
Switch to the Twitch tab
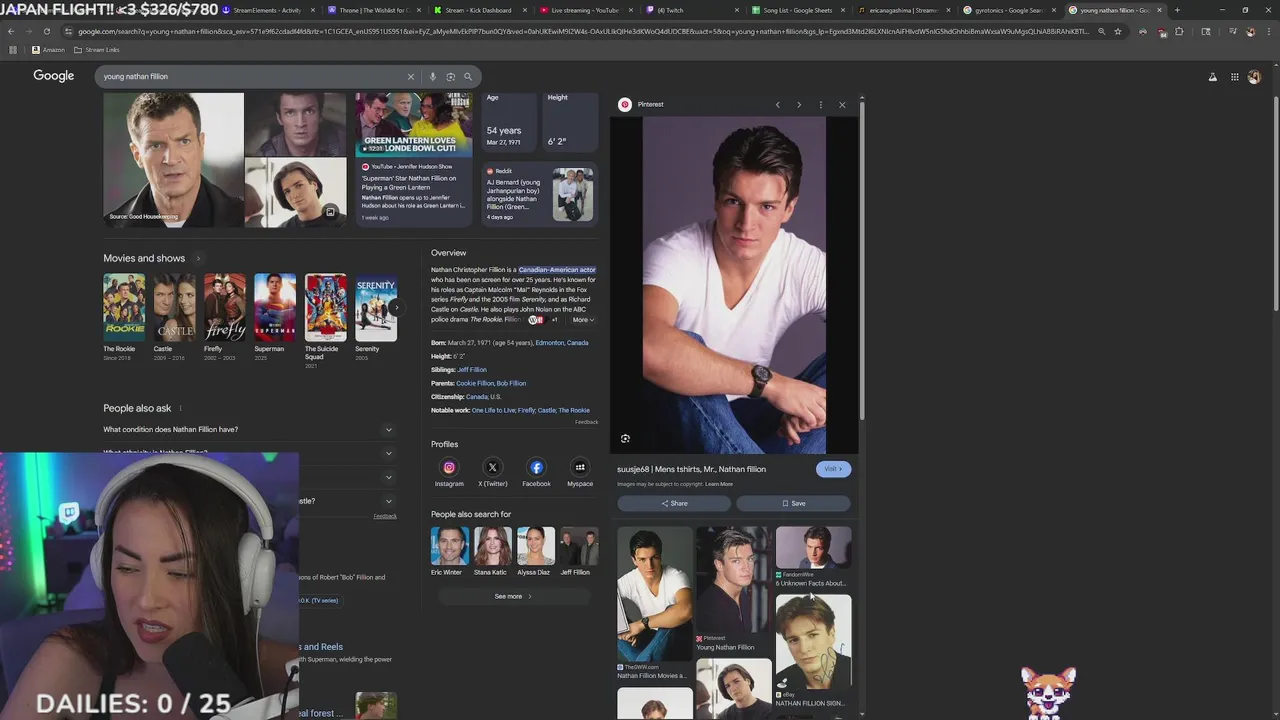point(691,10)
